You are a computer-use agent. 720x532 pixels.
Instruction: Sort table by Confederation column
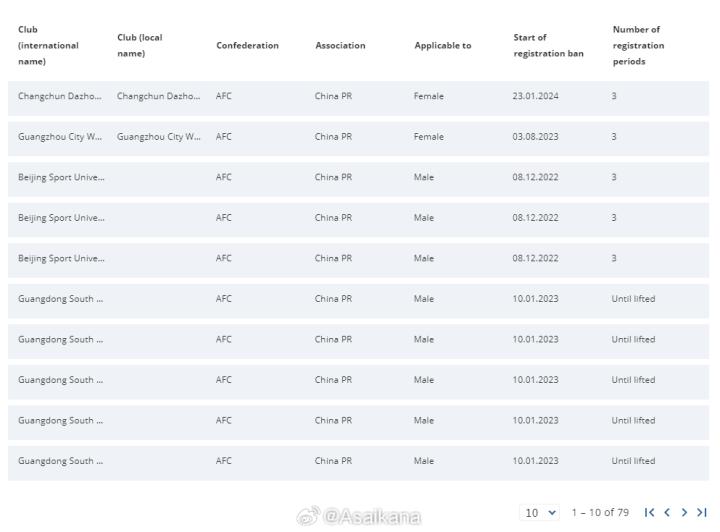(247, 46)
